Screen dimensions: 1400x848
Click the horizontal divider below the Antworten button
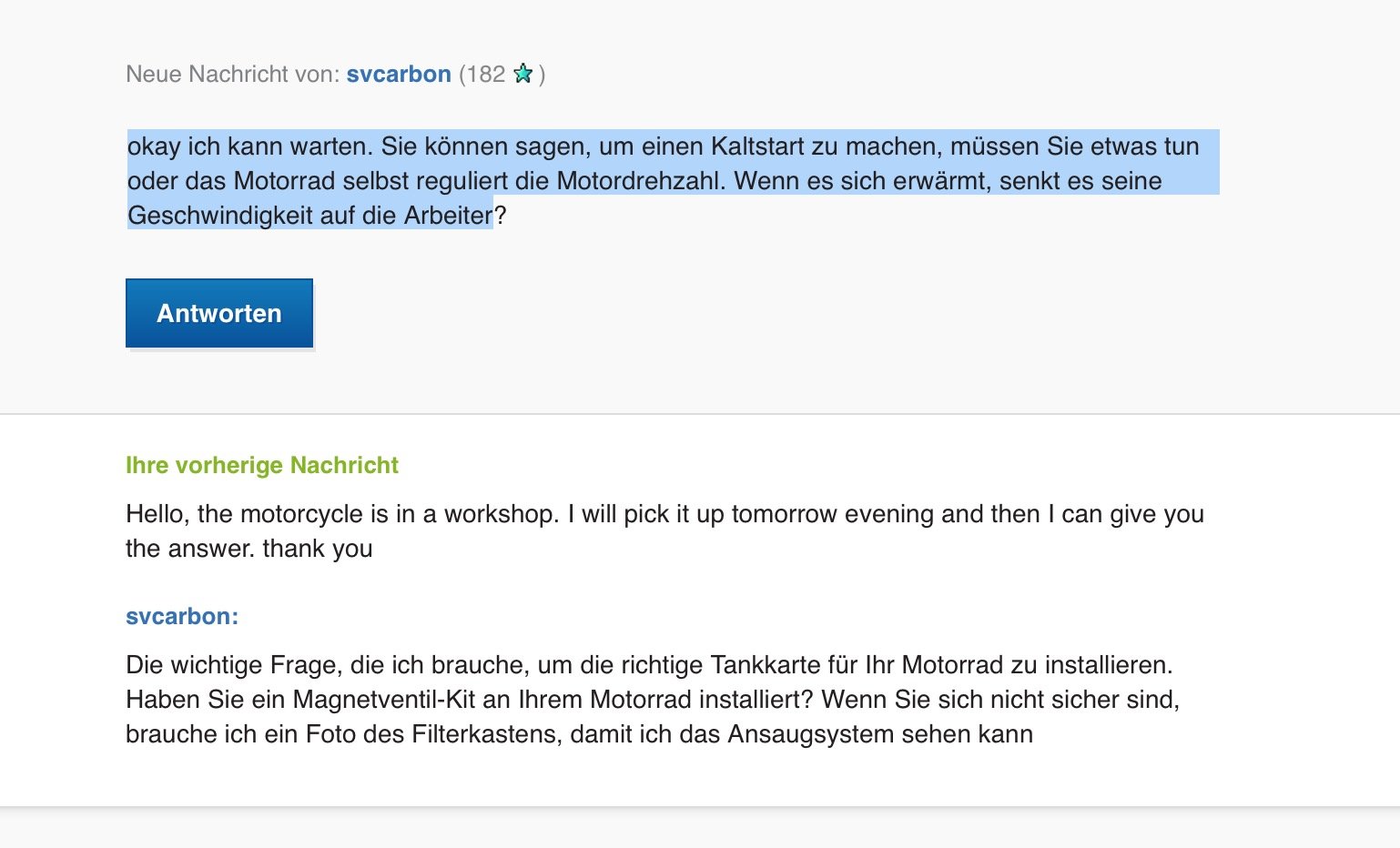click(x=700, y=414)
